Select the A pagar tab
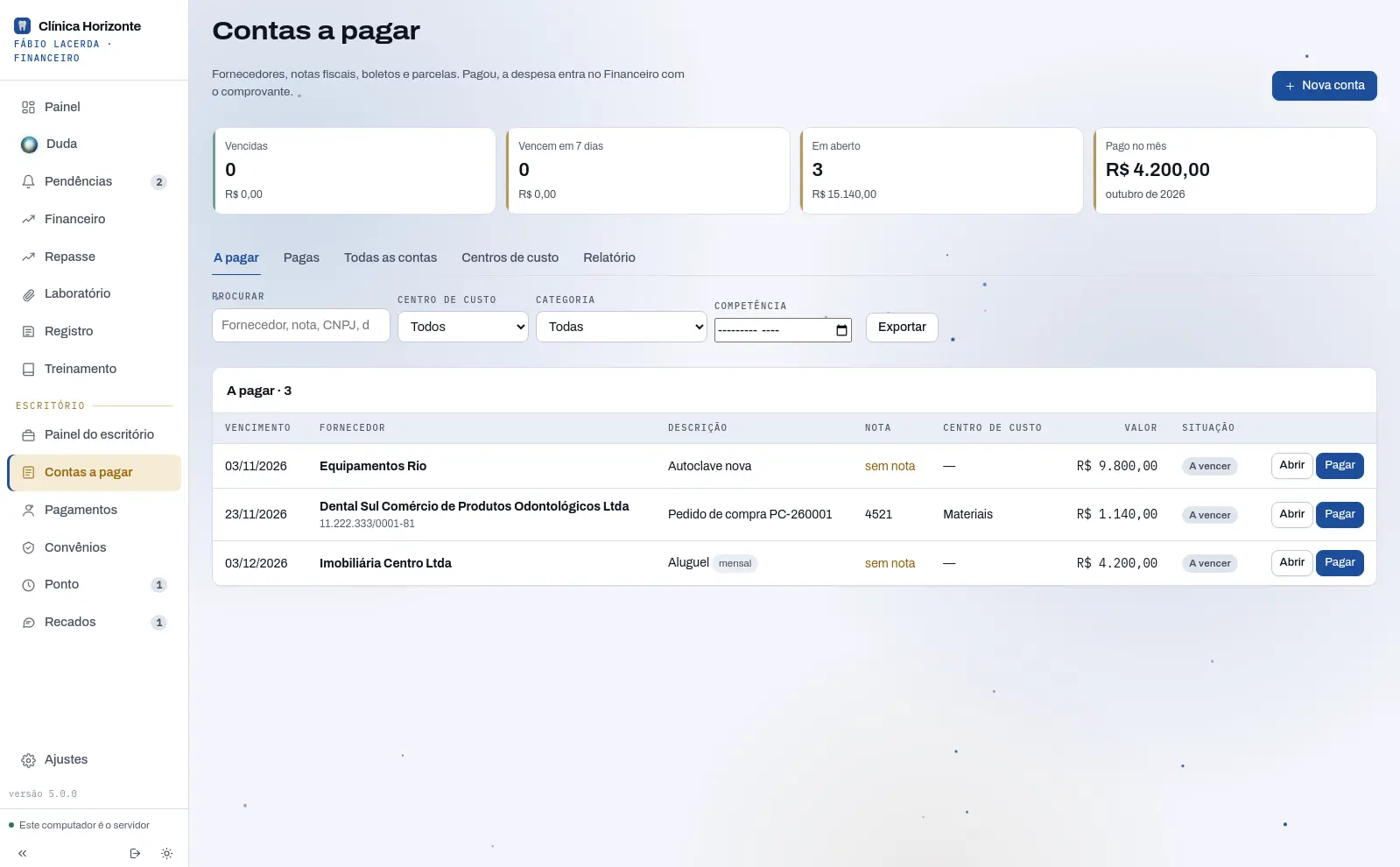Viewport: 1400px width, 867px height. (x=236, y=257)
